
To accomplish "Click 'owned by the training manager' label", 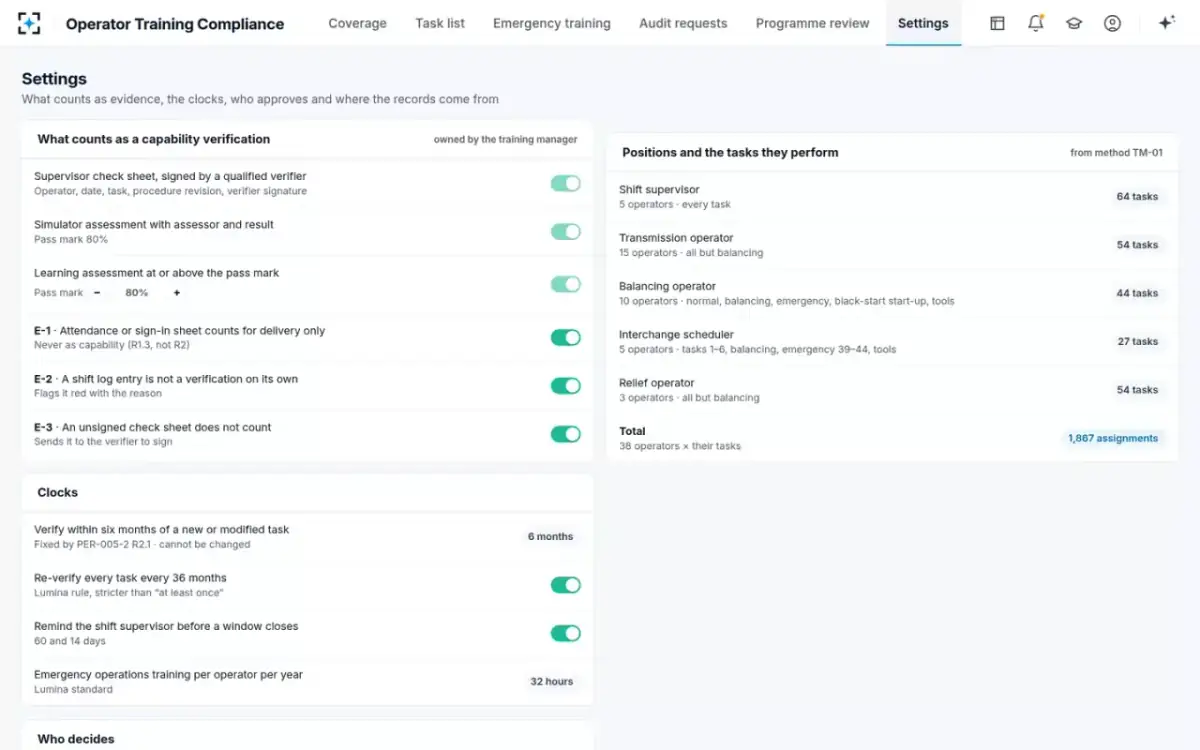I will coord(505,140).
